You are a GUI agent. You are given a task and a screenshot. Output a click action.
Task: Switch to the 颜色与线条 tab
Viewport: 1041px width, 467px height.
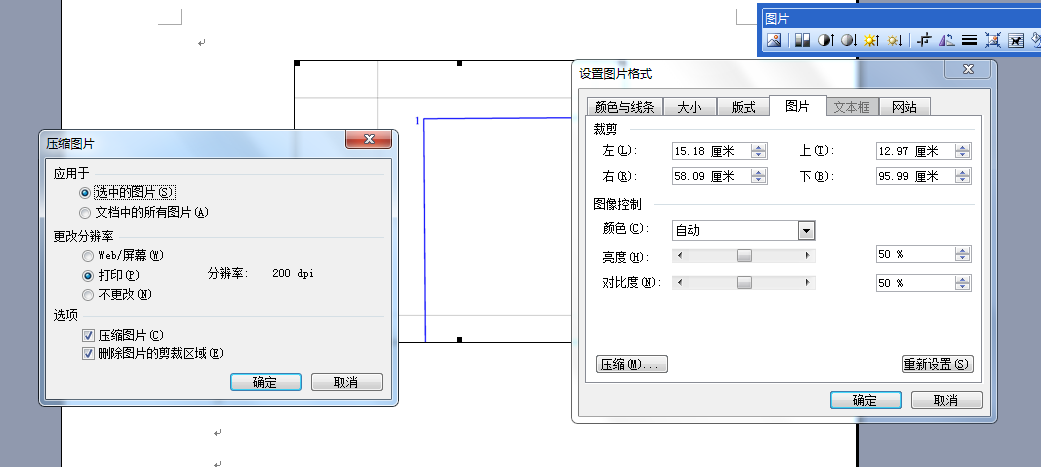tap(625, 107)
